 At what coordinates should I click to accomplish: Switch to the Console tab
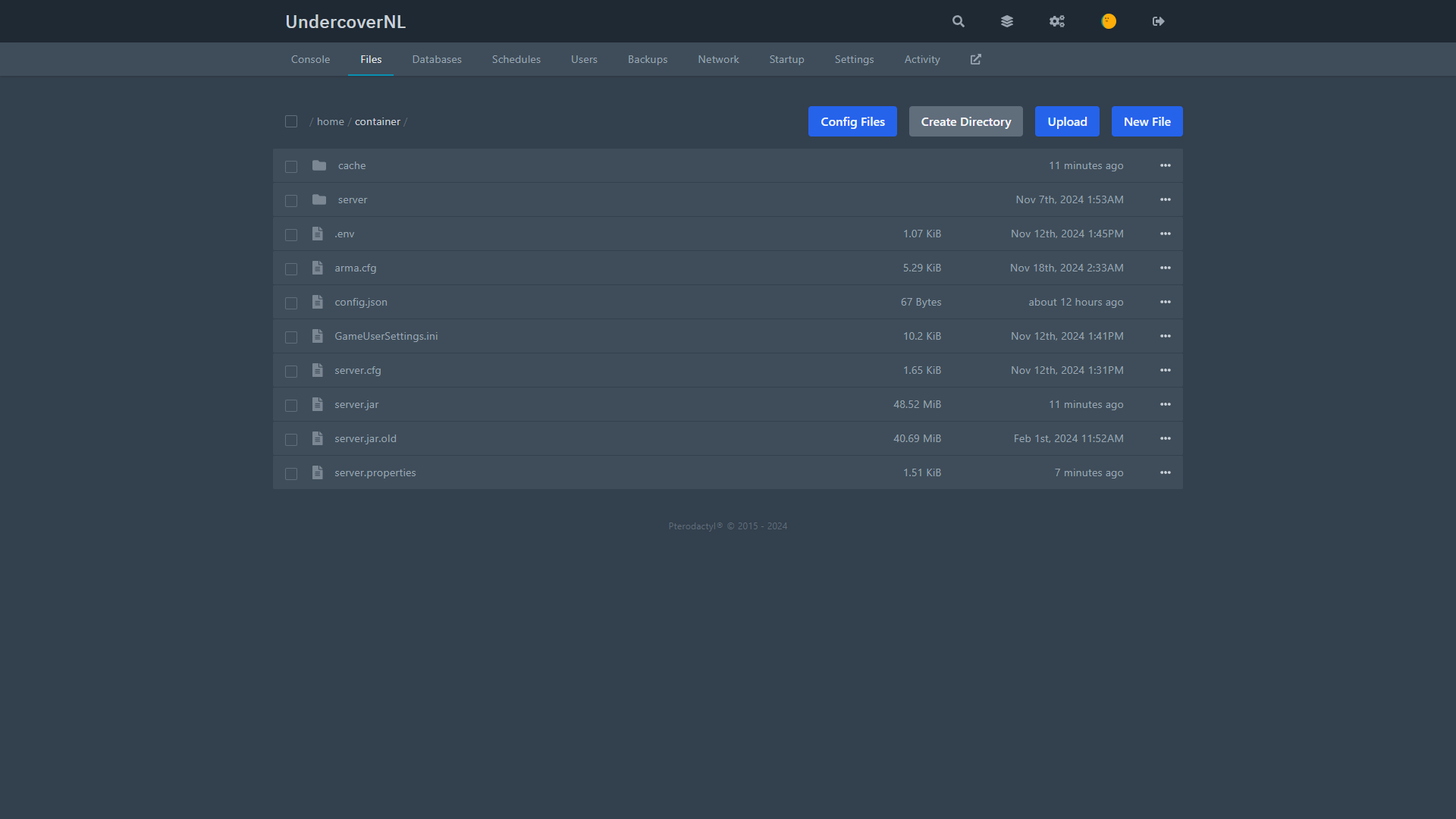(310, 59)
